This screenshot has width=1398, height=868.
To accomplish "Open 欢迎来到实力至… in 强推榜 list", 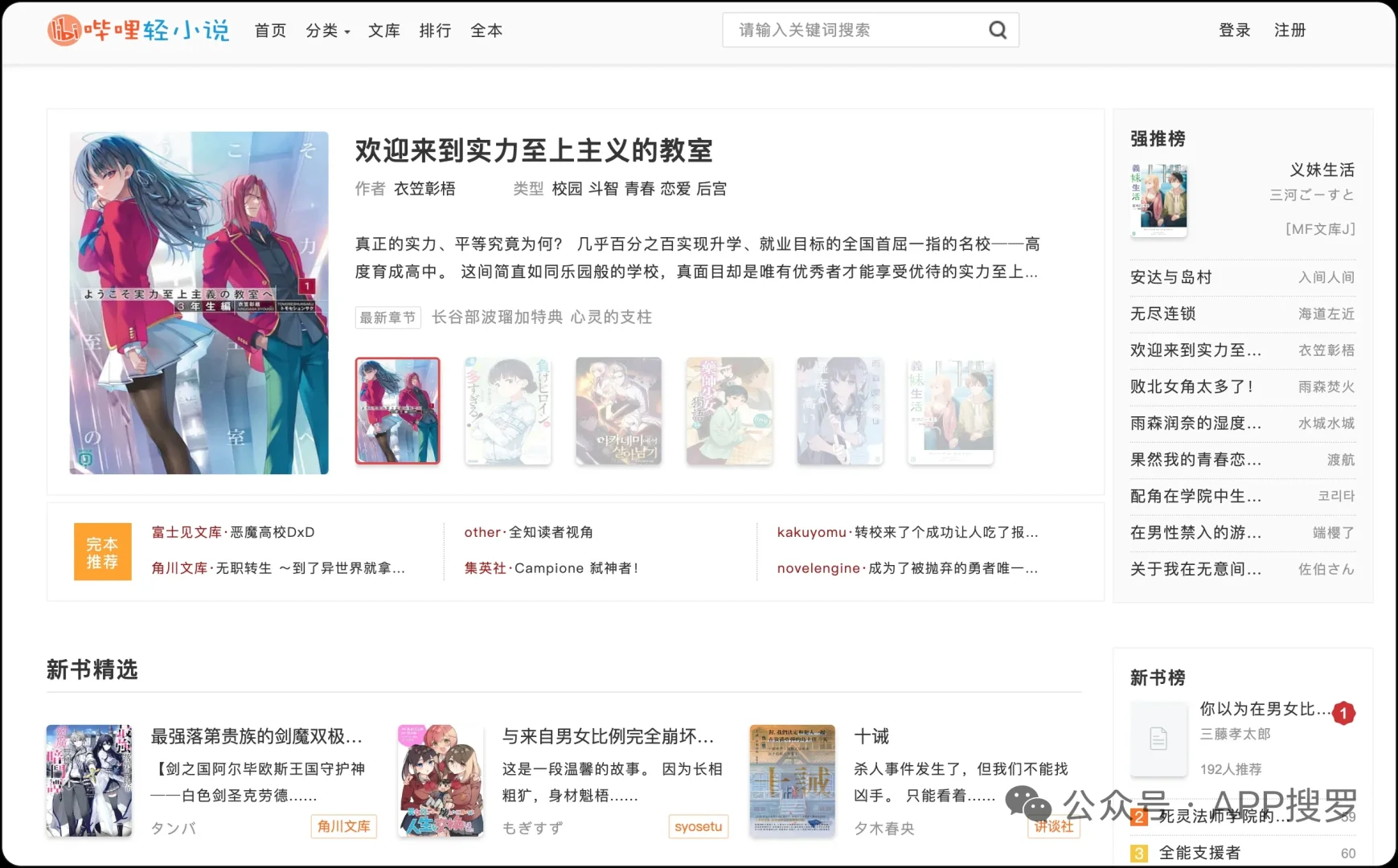I will (x=1195, y=350).
